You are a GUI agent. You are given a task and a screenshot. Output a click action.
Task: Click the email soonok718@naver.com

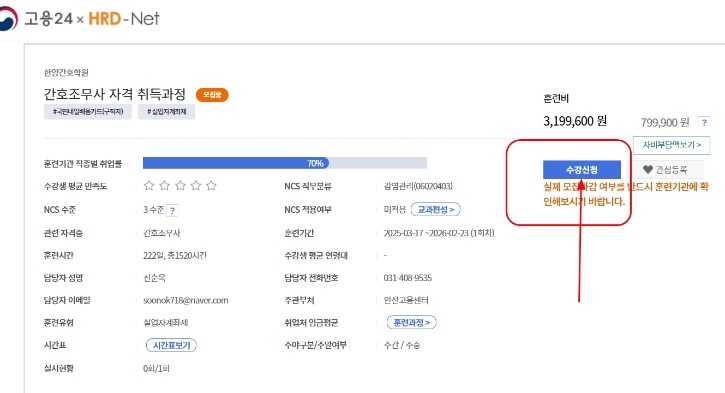185,301
